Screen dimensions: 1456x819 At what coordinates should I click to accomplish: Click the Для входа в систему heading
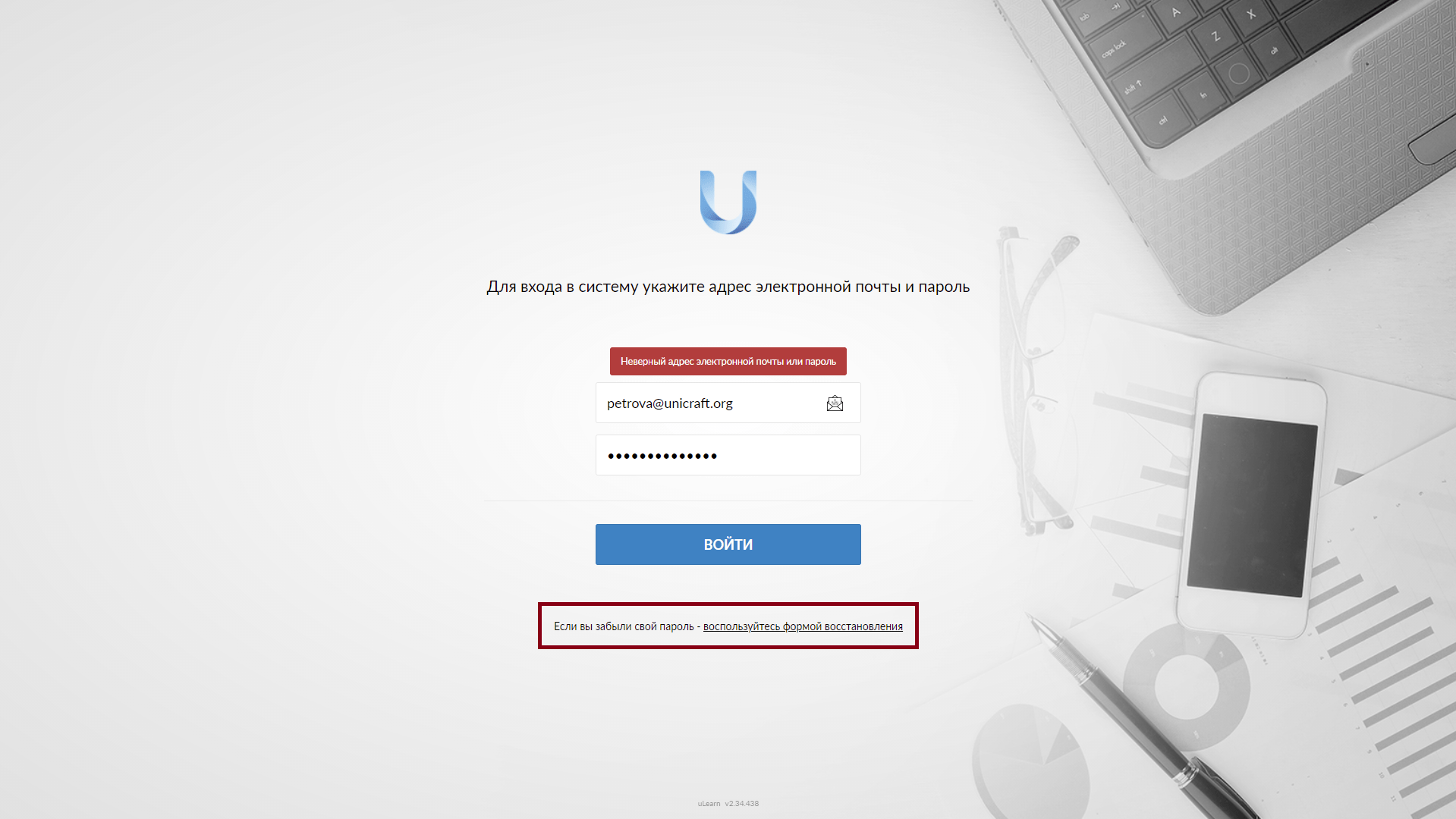click(728, 287)
